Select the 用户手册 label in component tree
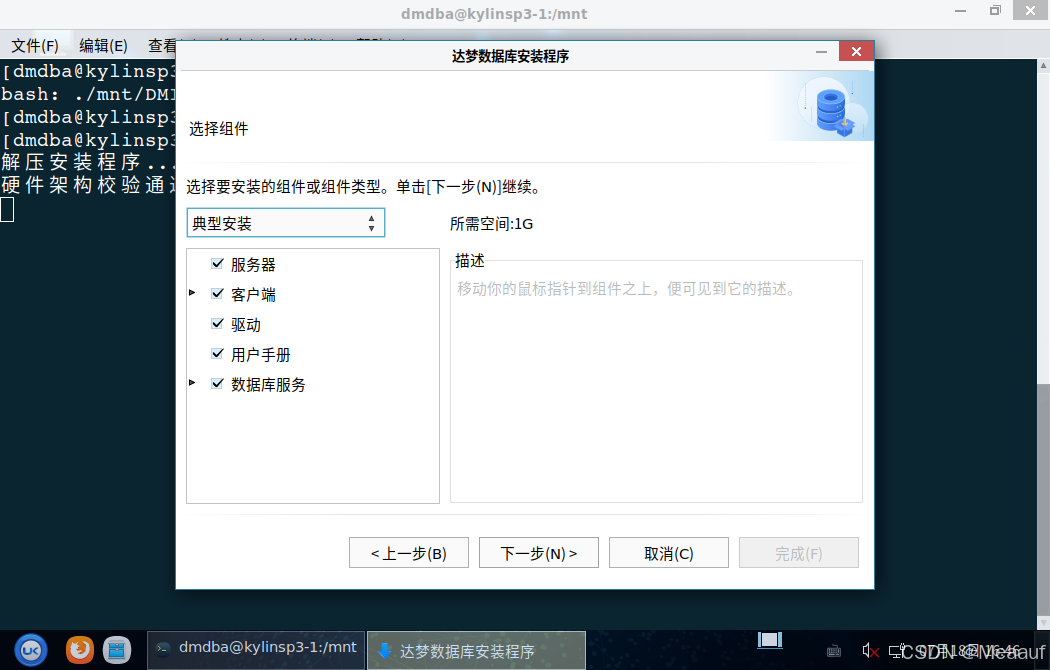This screenshot has height=670, width=1050. [260, 355]
